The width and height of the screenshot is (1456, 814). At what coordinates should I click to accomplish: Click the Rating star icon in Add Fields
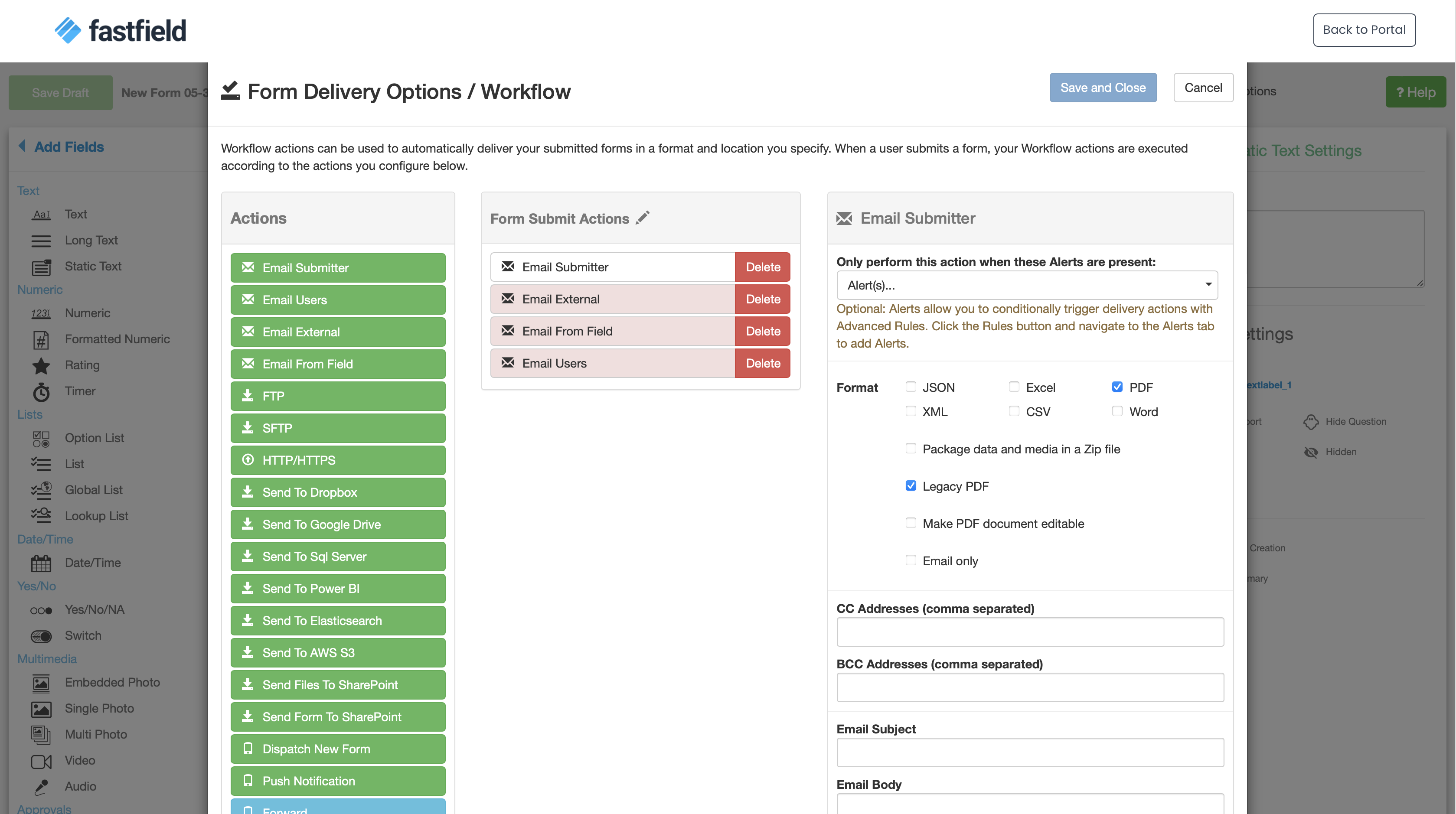click(41, 365)
